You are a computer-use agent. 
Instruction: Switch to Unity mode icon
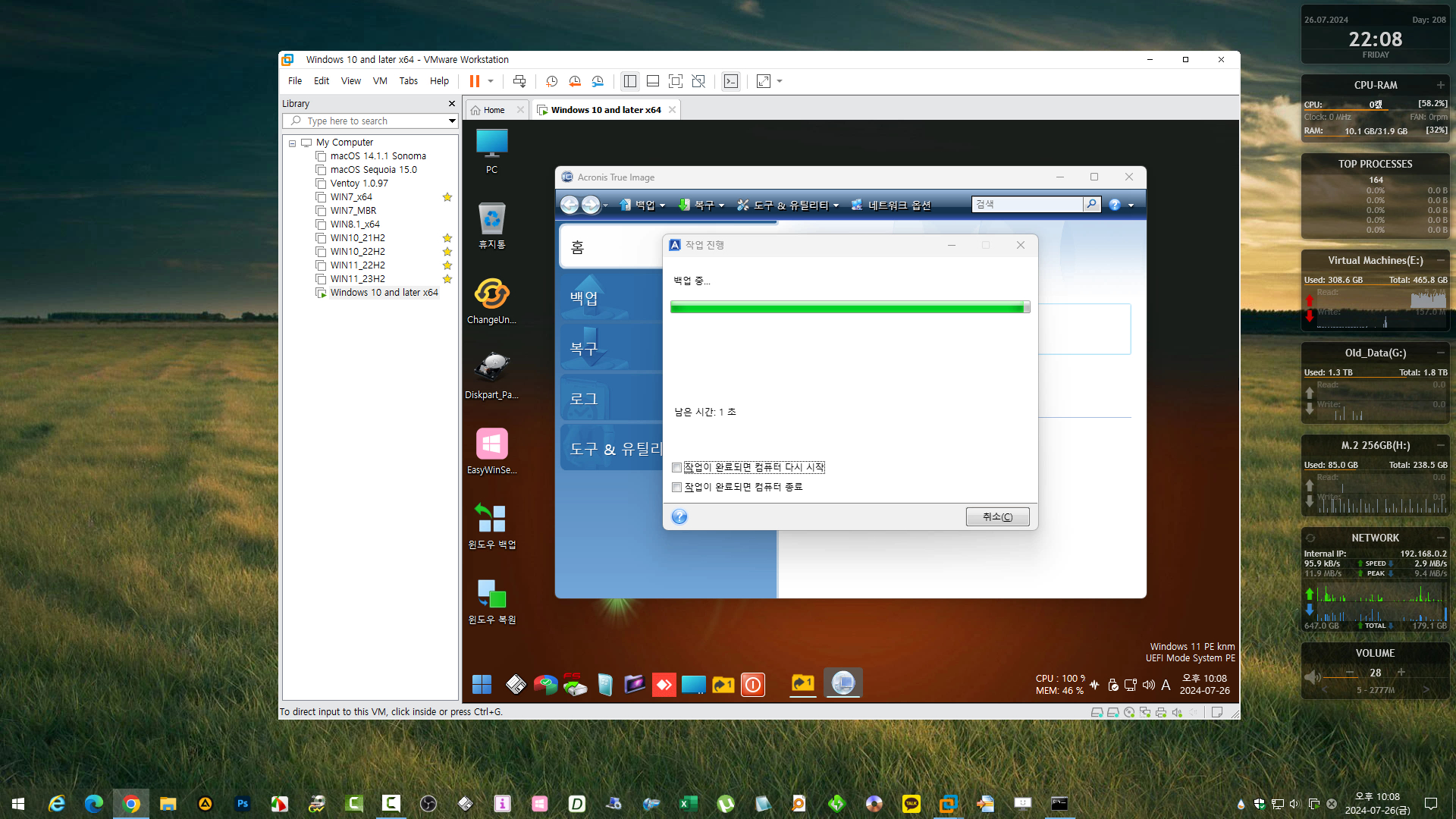(x=698, y=81)
